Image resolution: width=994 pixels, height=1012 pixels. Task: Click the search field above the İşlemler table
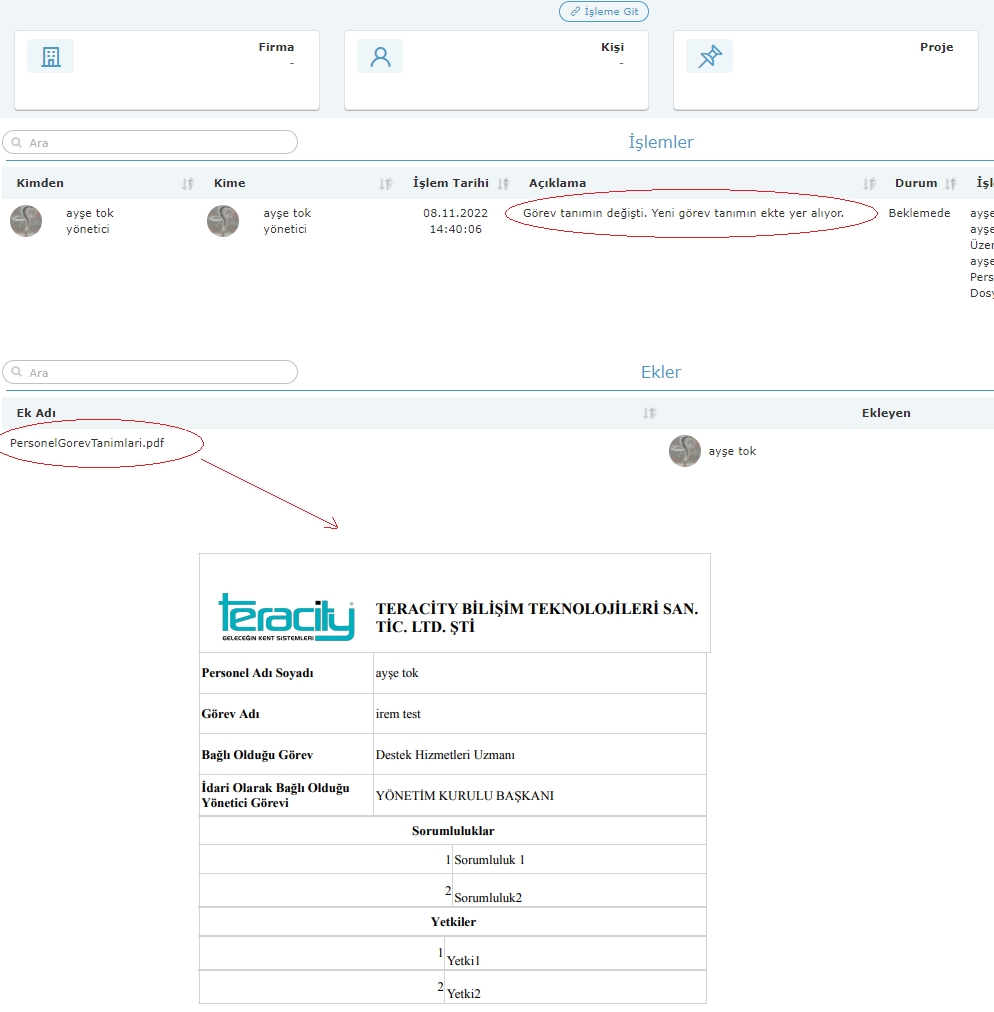pos(150,143)
